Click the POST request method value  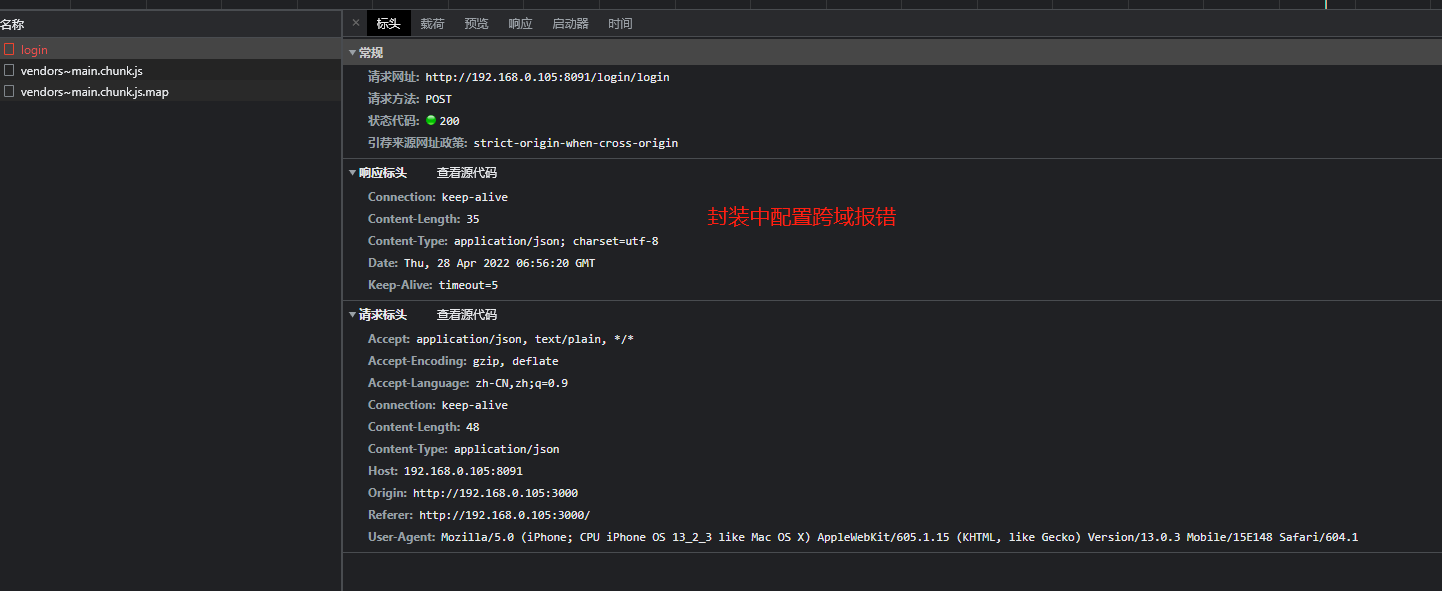click(438, 99)
